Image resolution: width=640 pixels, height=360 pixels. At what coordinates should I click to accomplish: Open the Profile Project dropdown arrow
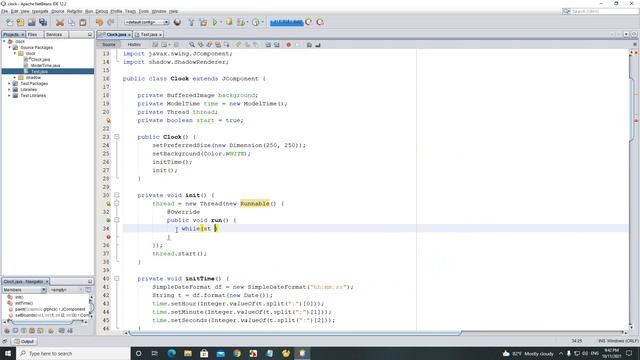pyautogui.click(x=262, y=22)
